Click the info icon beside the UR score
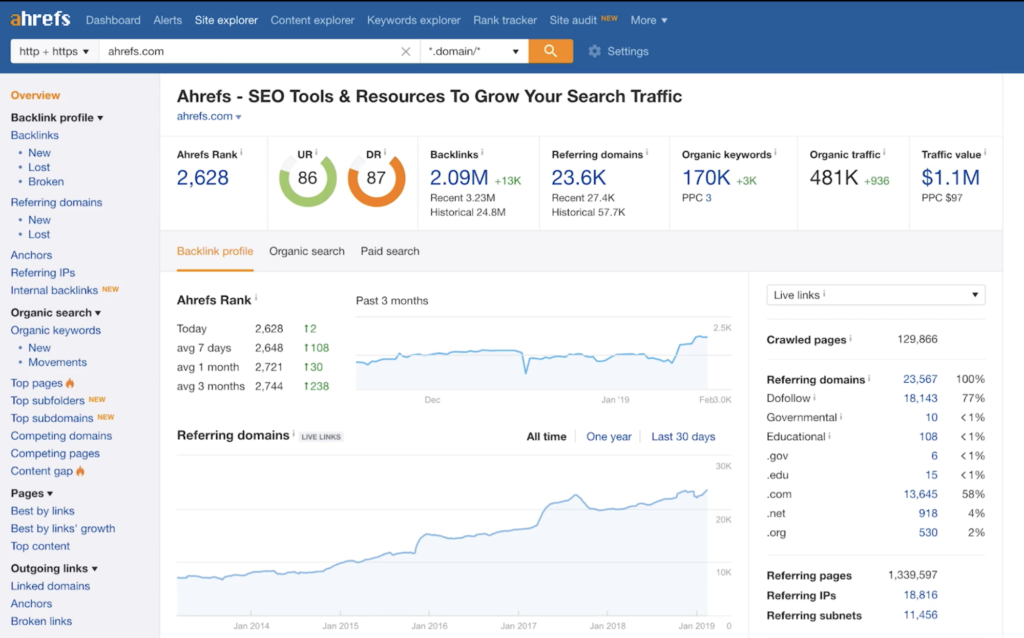 (x=317, y=152)
